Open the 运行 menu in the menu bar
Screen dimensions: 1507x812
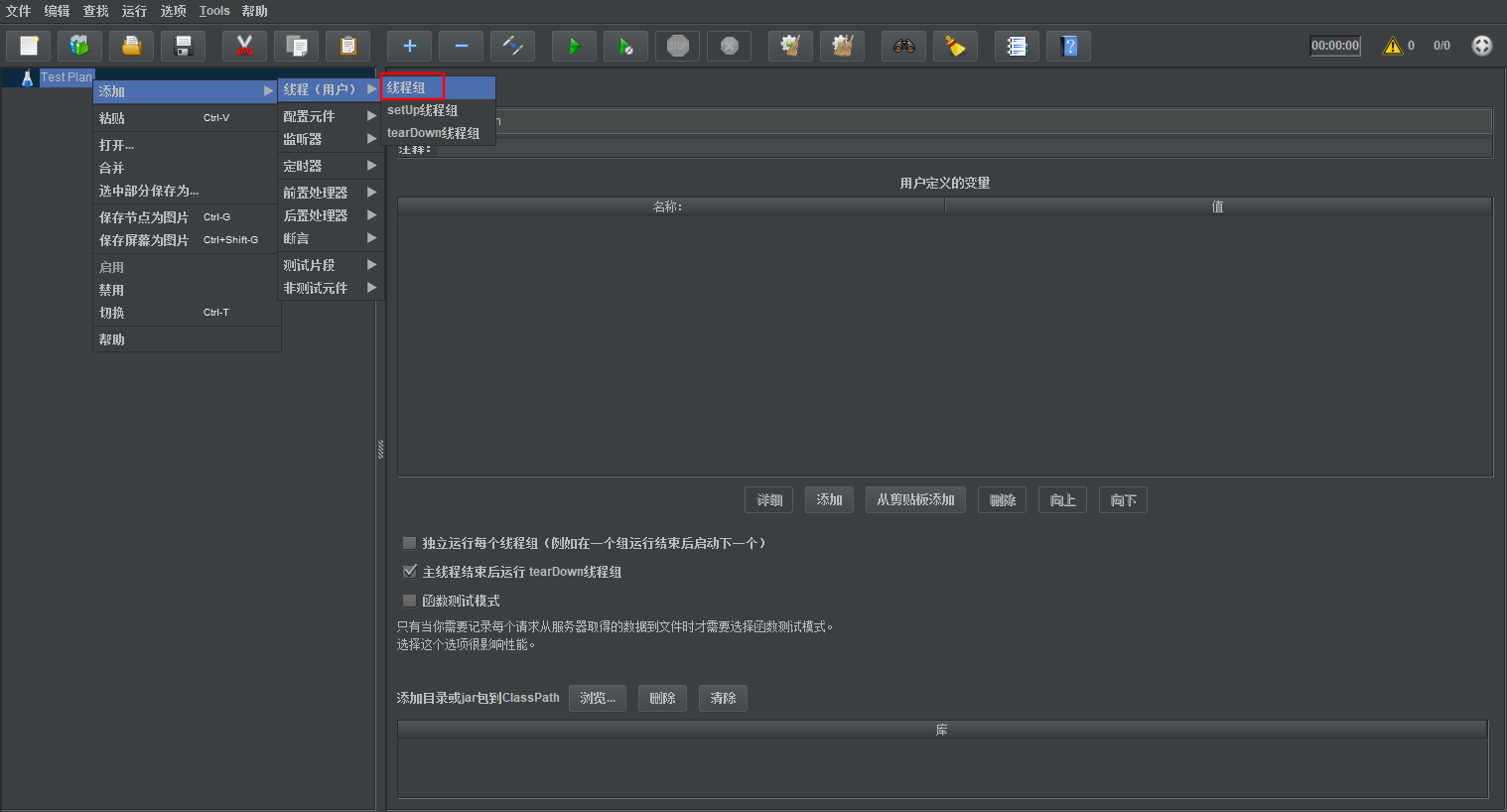134,11
